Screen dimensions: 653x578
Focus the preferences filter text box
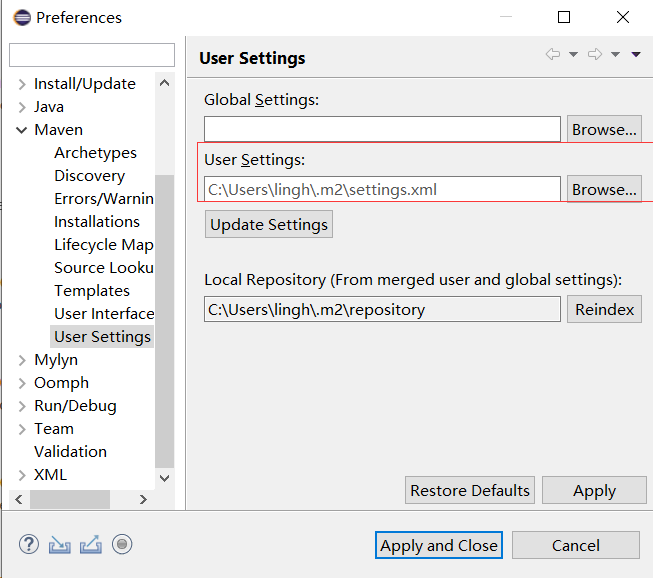click(92, 55)
